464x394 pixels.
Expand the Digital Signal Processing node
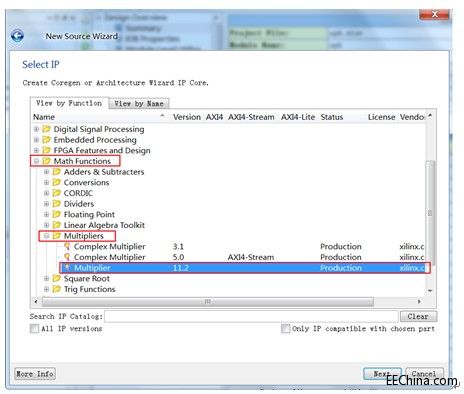(36, 129)
